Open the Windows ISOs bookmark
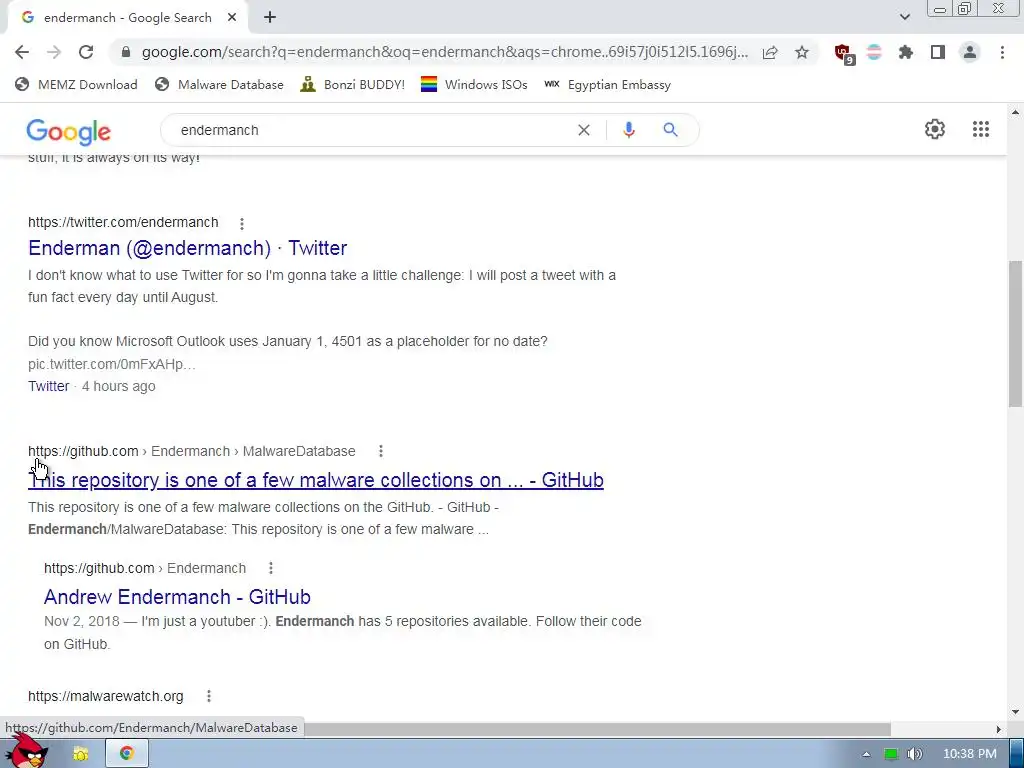Screen dimensions: 1024x768 (x=474, y=84)
